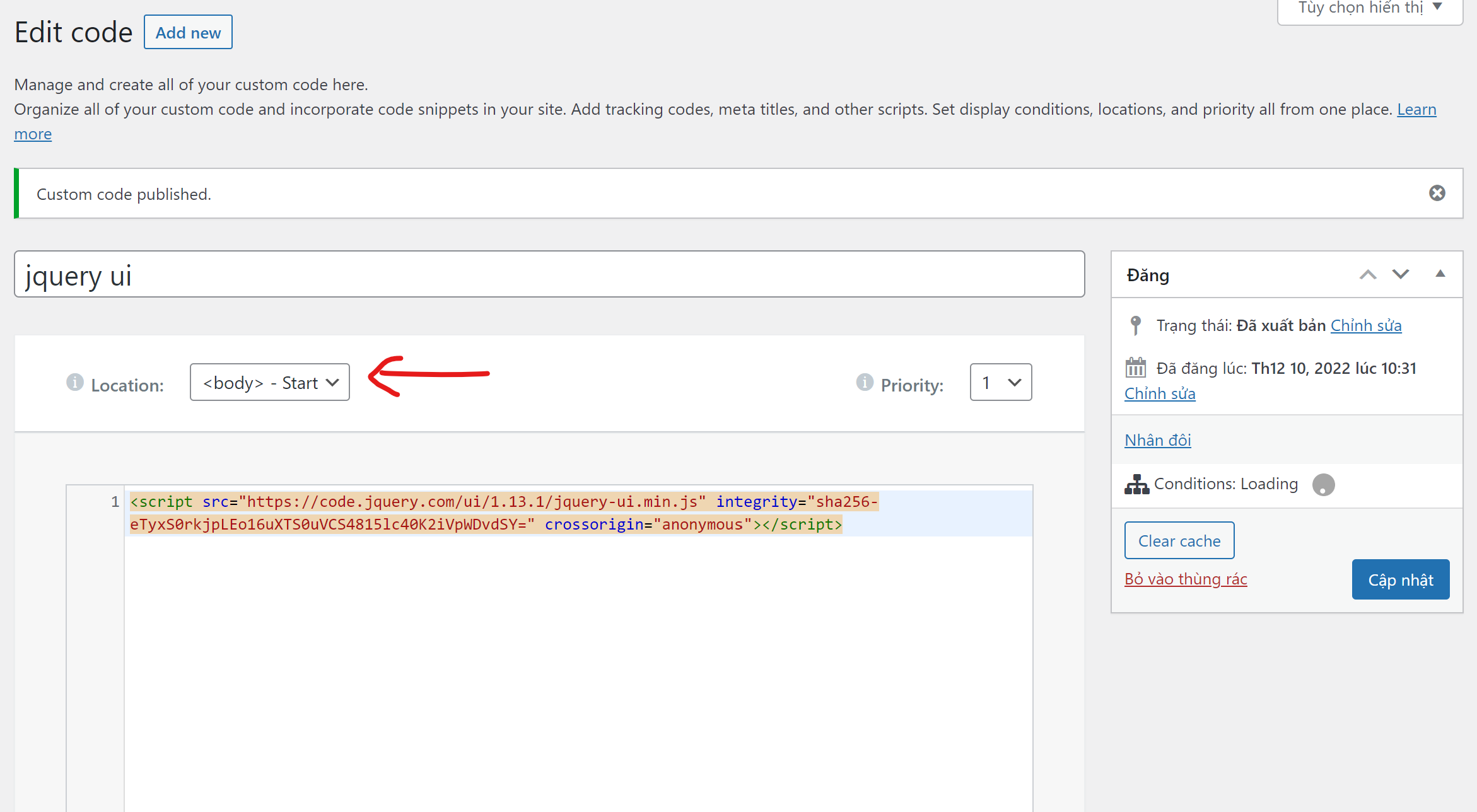Click the Priority info icon
1477x812 pixels.
point(865,382)
